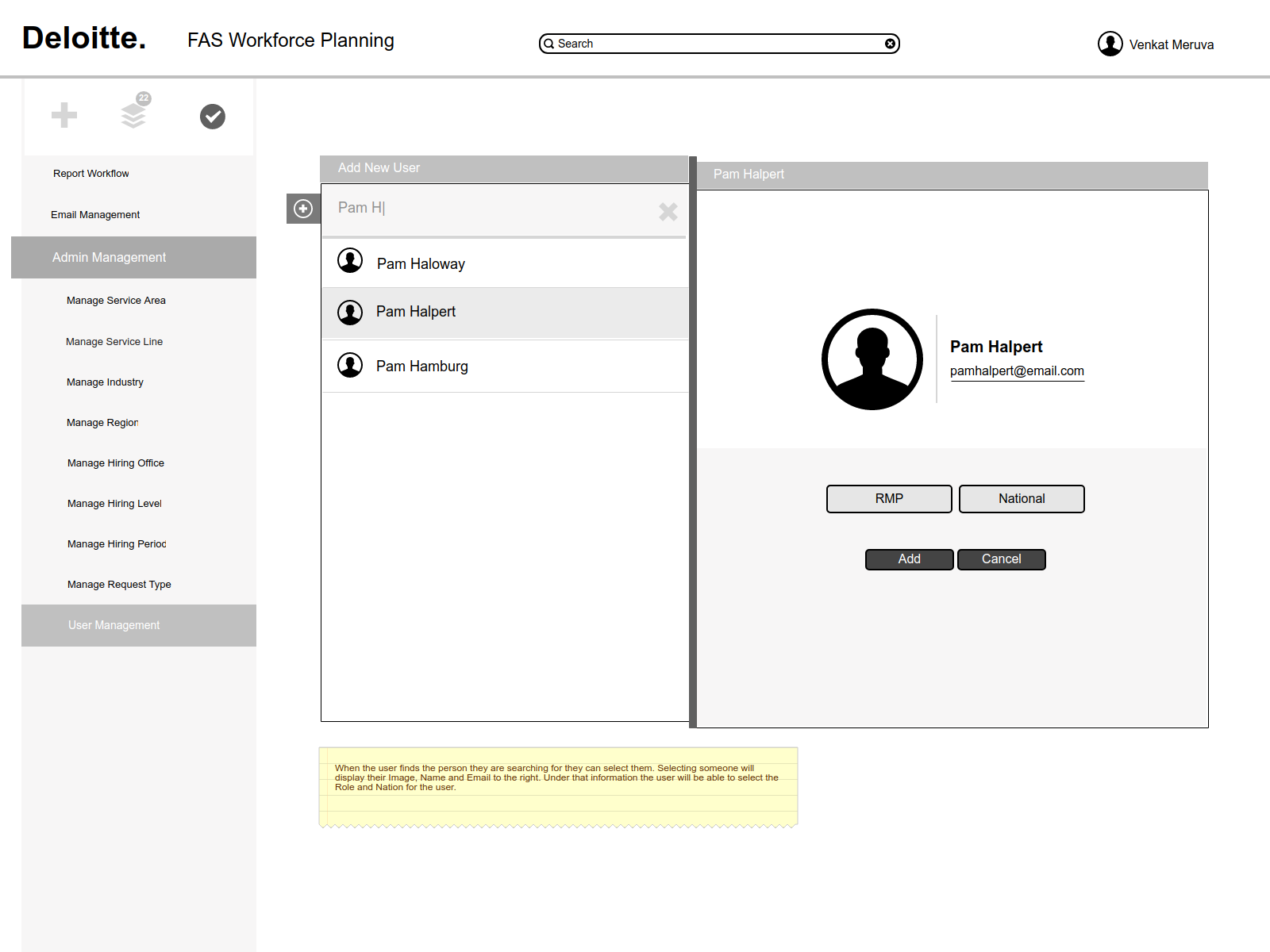Open Email Management in sidebar
The height and width of the screenshot is (952, 1270).
(95, 215)
